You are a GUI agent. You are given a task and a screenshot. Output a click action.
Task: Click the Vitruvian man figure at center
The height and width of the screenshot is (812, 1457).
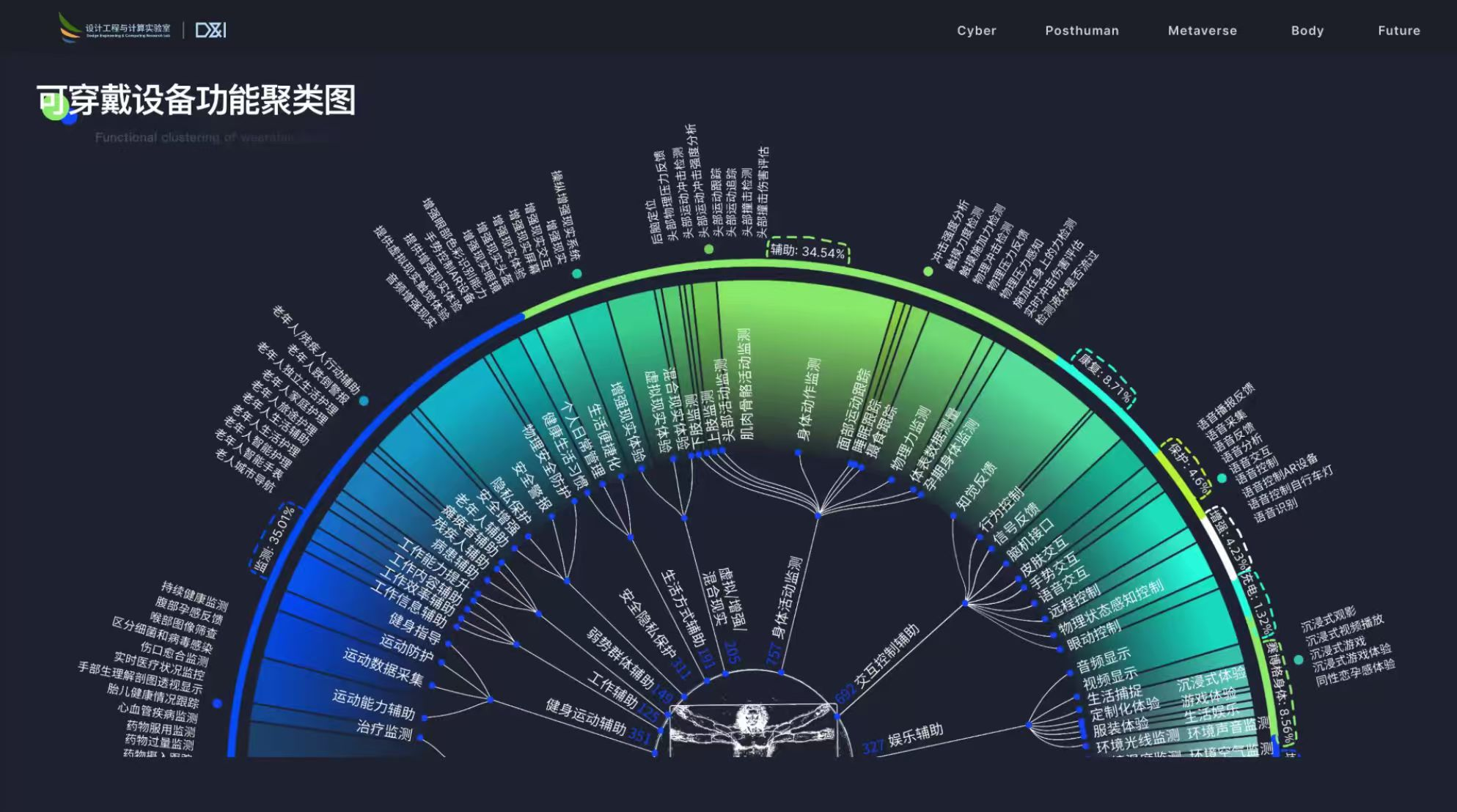(x=752, y=728)
